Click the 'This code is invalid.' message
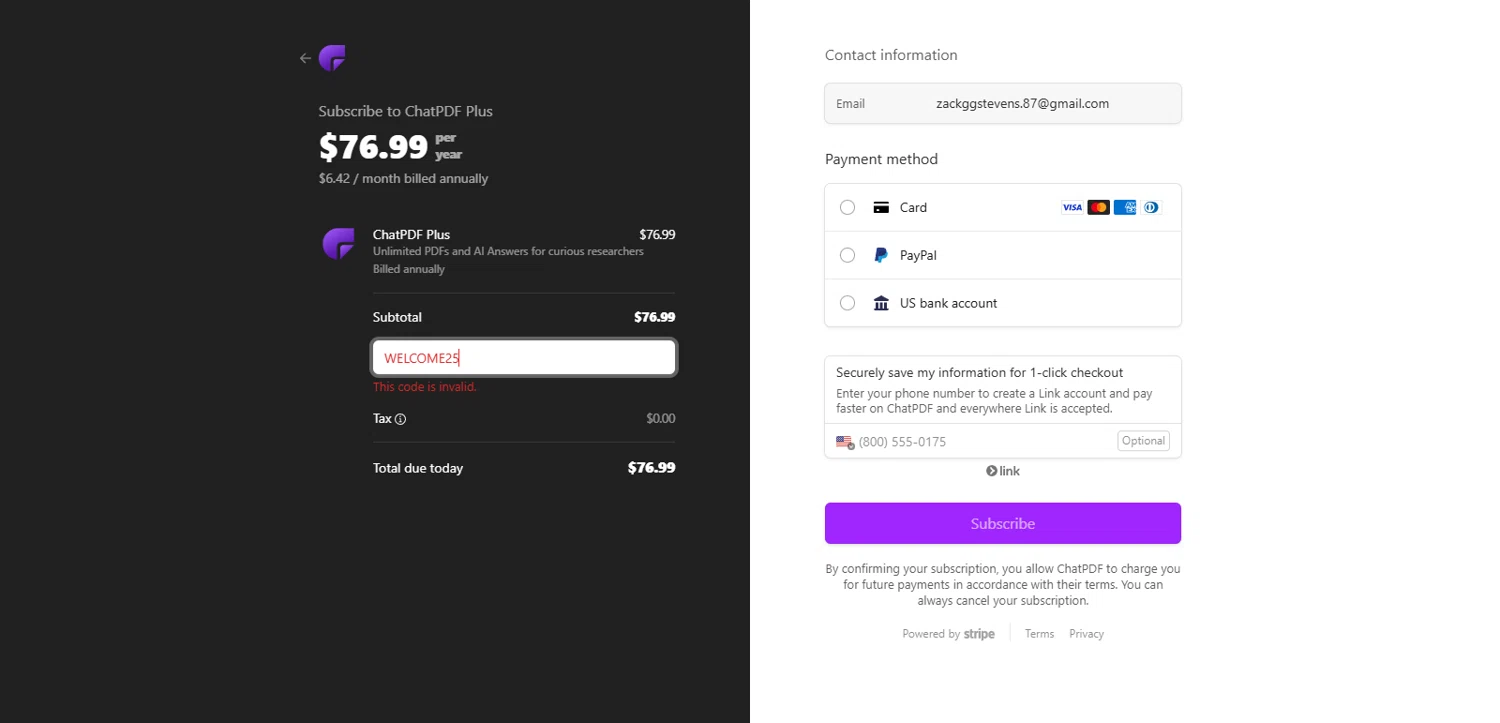1500x723 pixels. coord(425,387)
